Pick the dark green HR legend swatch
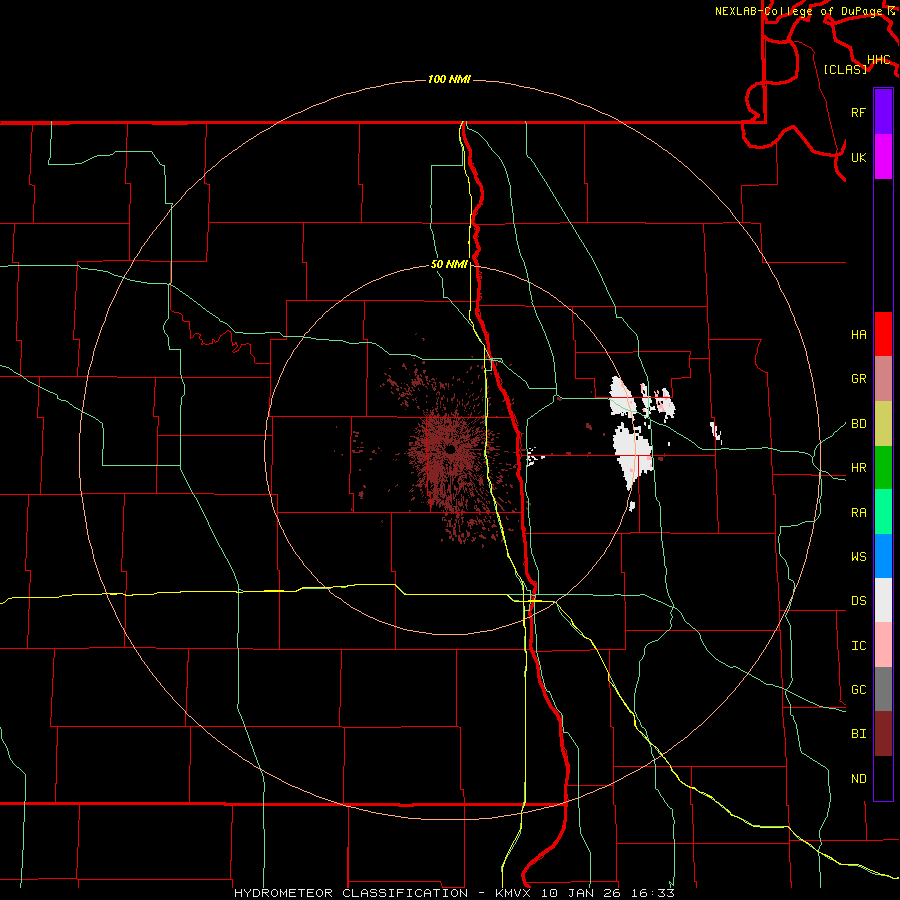This screenshot has height=900, width=900. 883,467
